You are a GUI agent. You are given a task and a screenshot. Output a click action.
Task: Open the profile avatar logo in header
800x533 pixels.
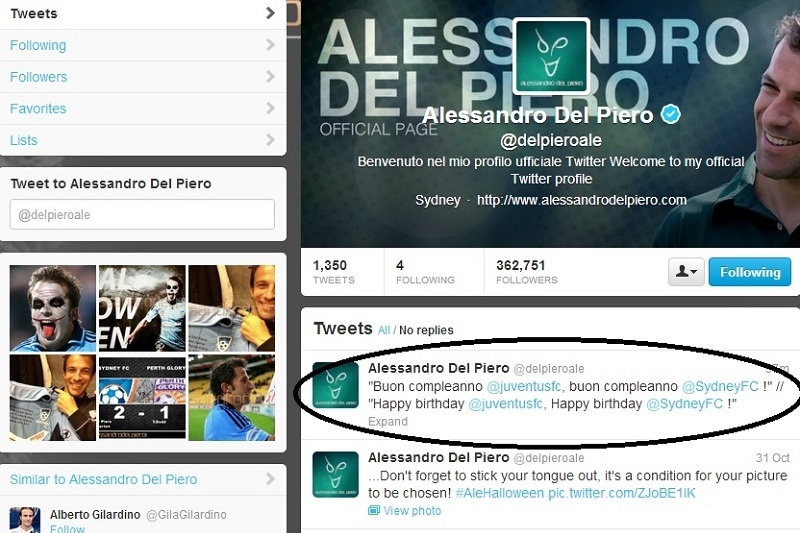551,56
